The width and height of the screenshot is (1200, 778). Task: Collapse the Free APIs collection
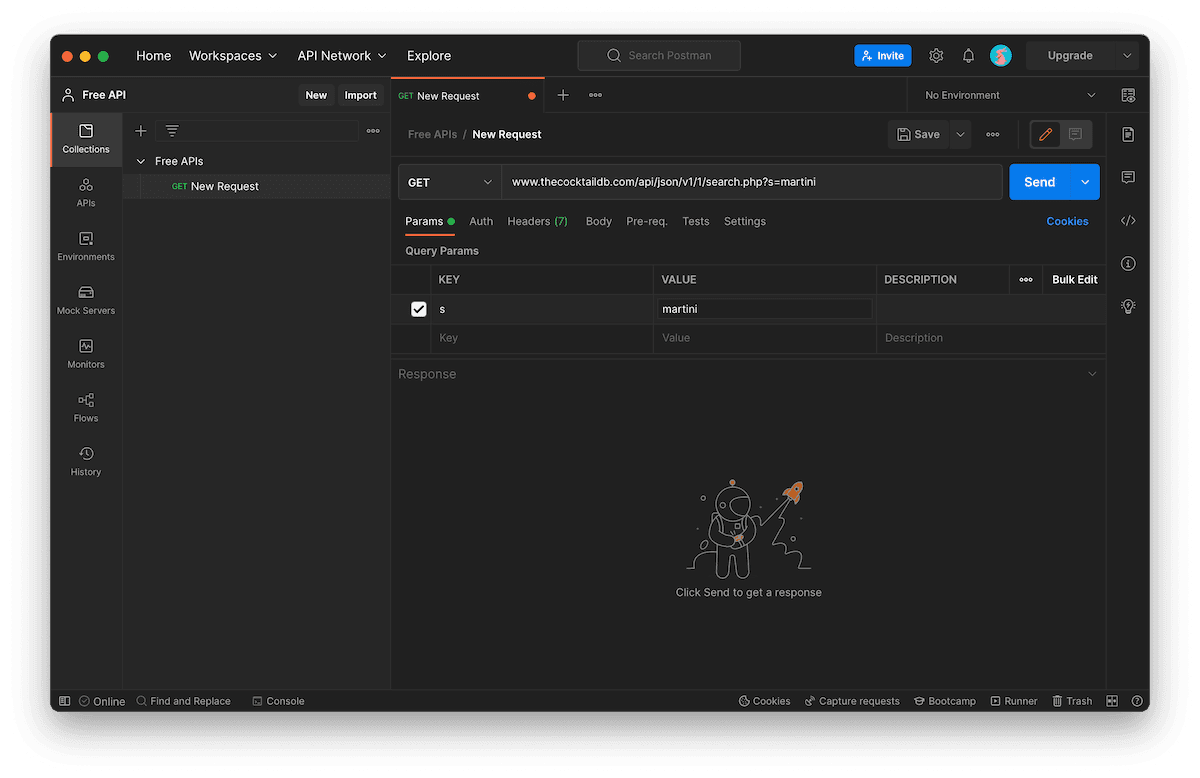(141, 161)
